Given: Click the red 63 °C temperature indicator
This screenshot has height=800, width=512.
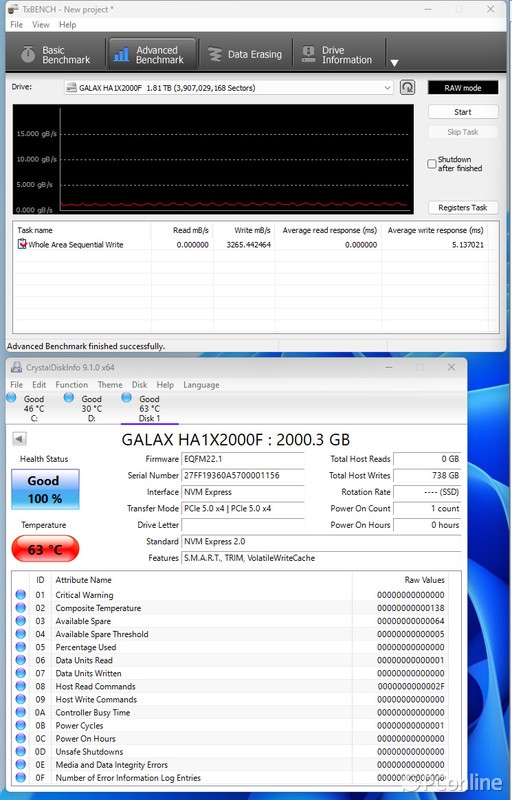Looking at the screenshot, I should pos(45,549).
